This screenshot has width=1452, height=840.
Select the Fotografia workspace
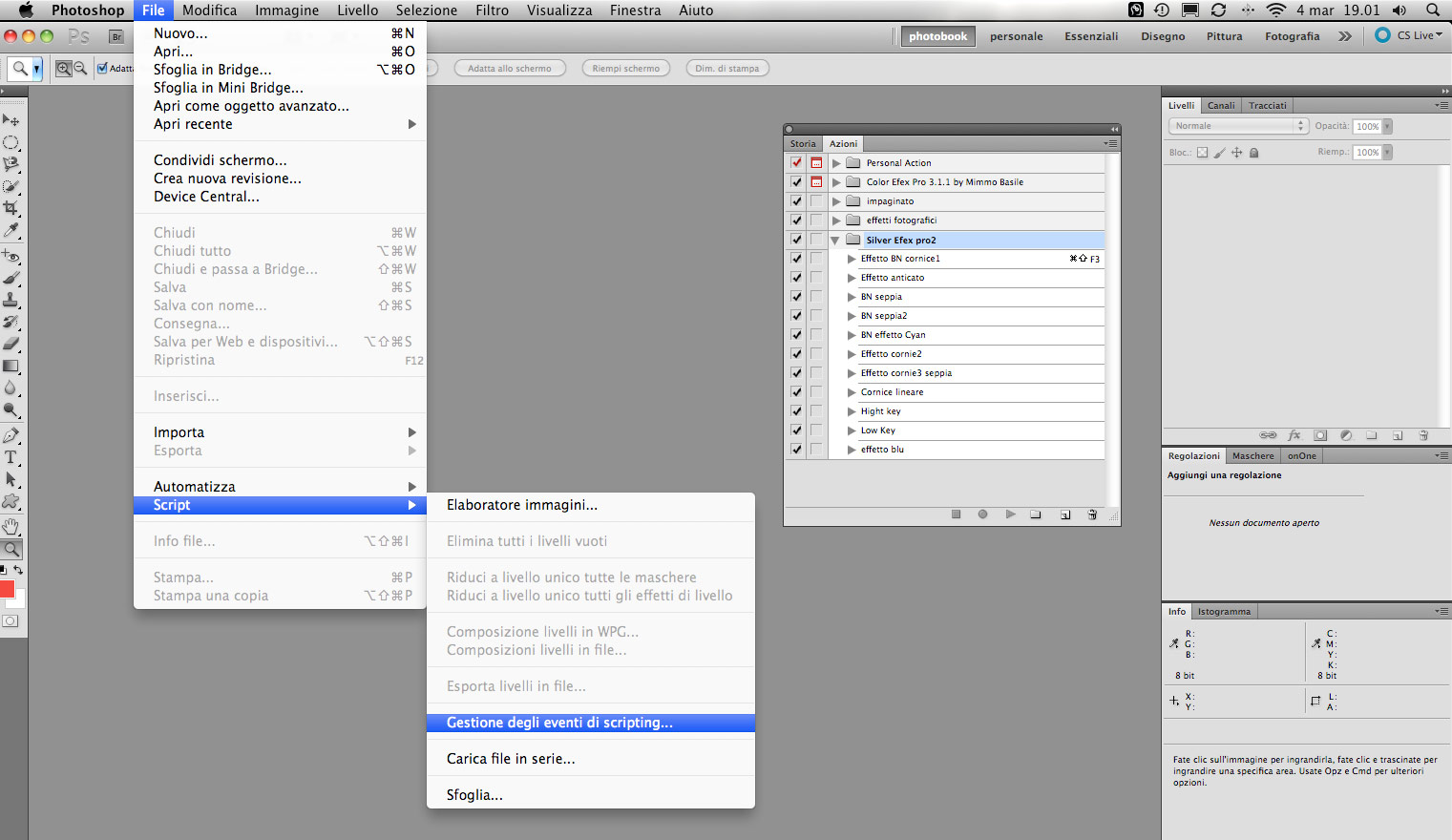[x=1293, y=36]
